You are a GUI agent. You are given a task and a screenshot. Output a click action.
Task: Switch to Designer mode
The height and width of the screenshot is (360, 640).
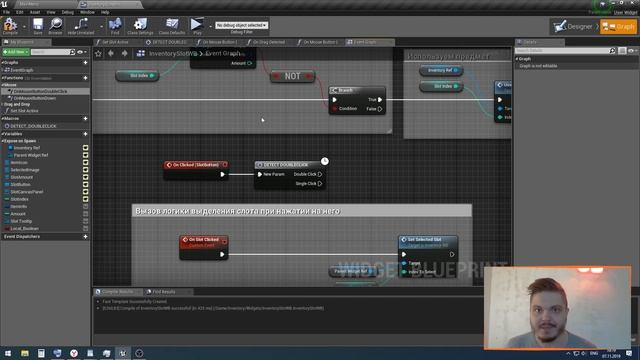click(x=574, y=27)
